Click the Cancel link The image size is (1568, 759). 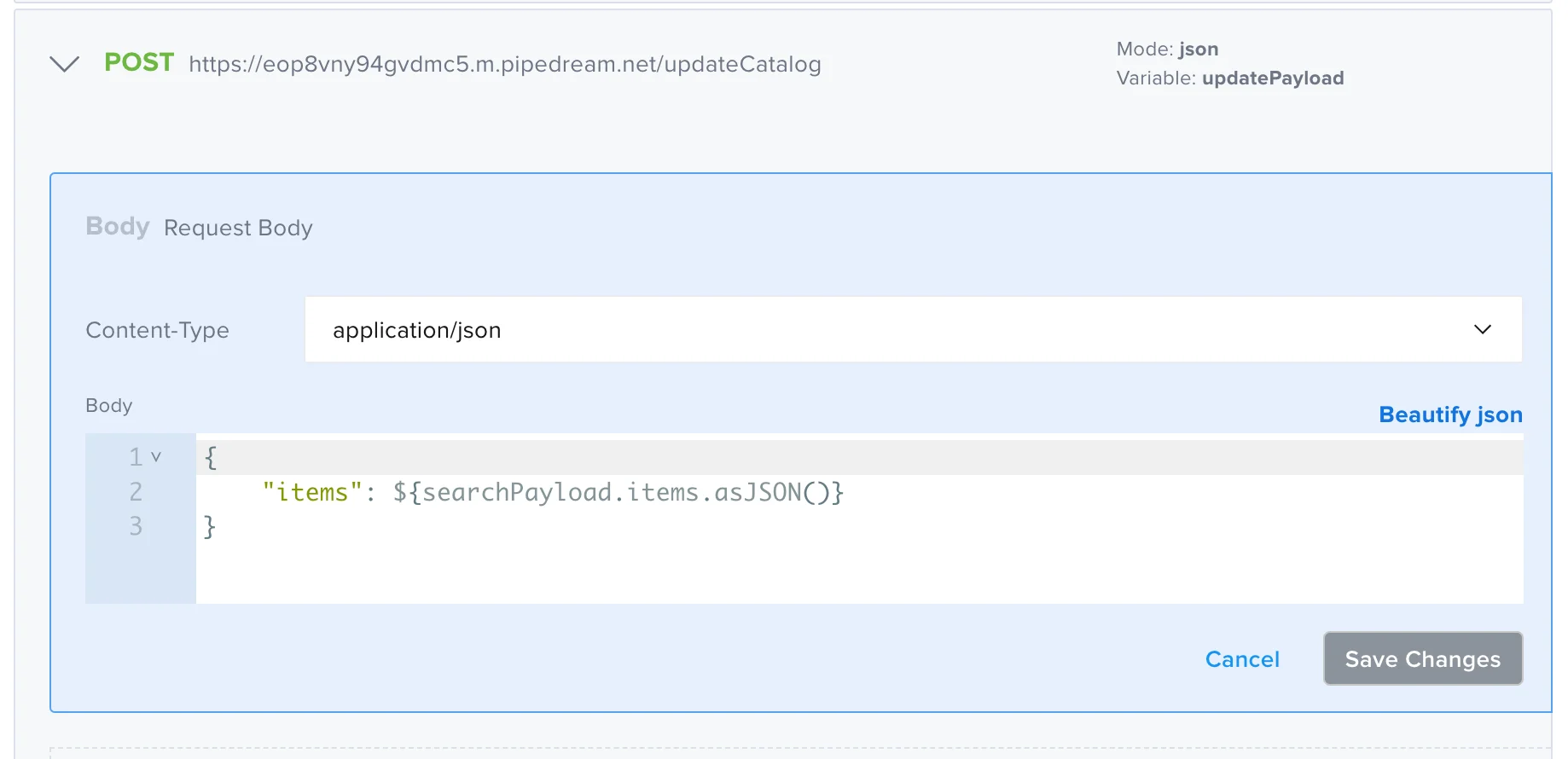[1241, 659]
